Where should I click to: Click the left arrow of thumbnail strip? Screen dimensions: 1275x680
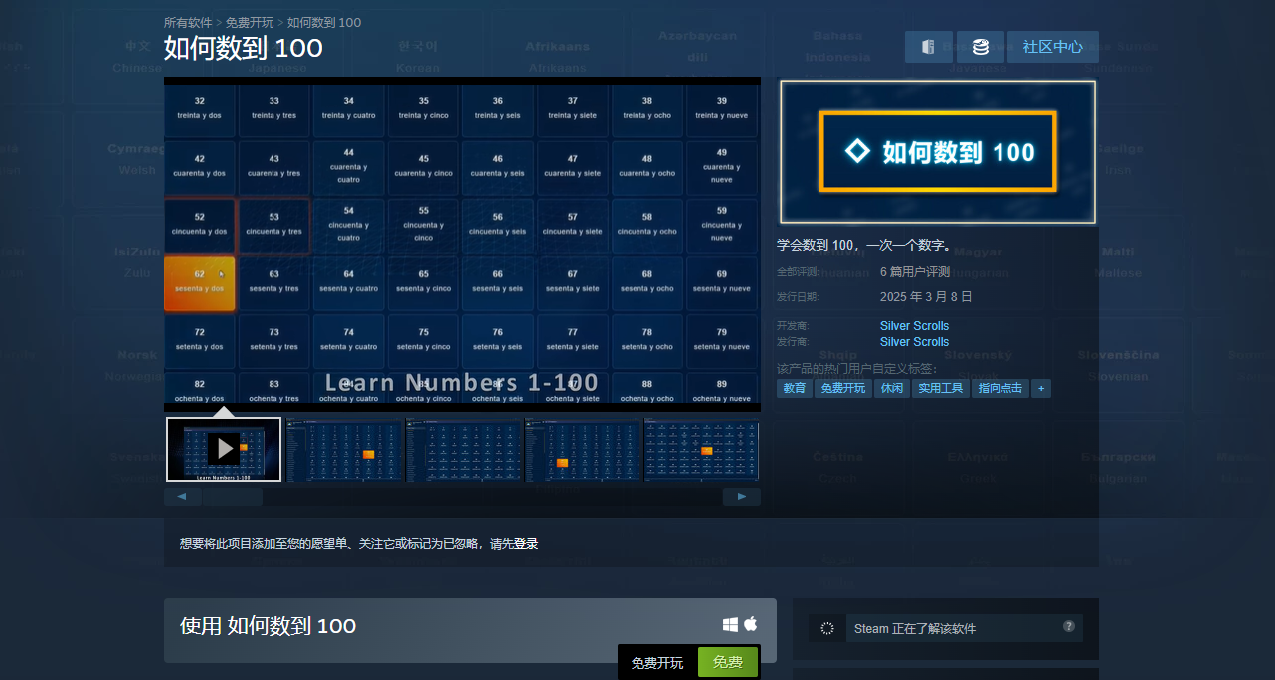[x=182, y=496]
